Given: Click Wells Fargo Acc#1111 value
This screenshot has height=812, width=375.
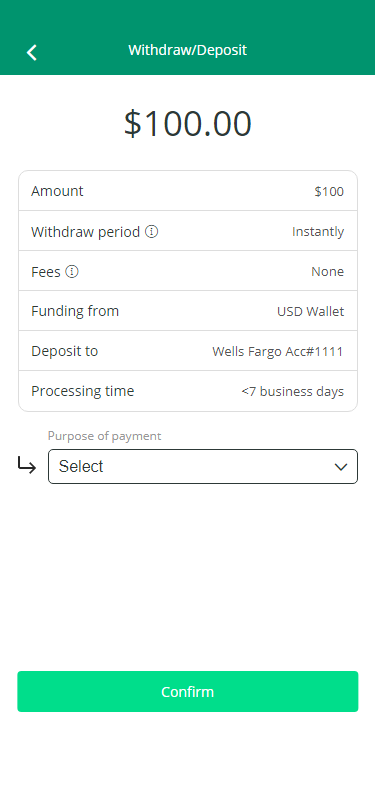Looking at the screenshot, I should (278, 352).
